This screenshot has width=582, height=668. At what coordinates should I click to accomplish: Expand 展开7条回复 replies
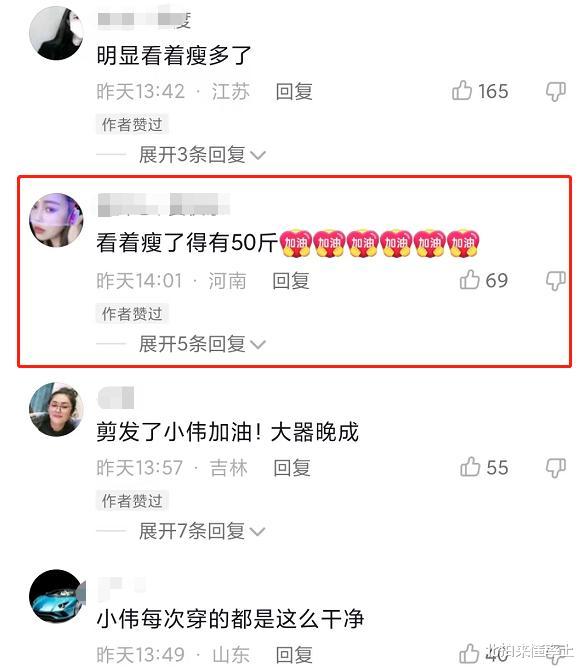202,531
